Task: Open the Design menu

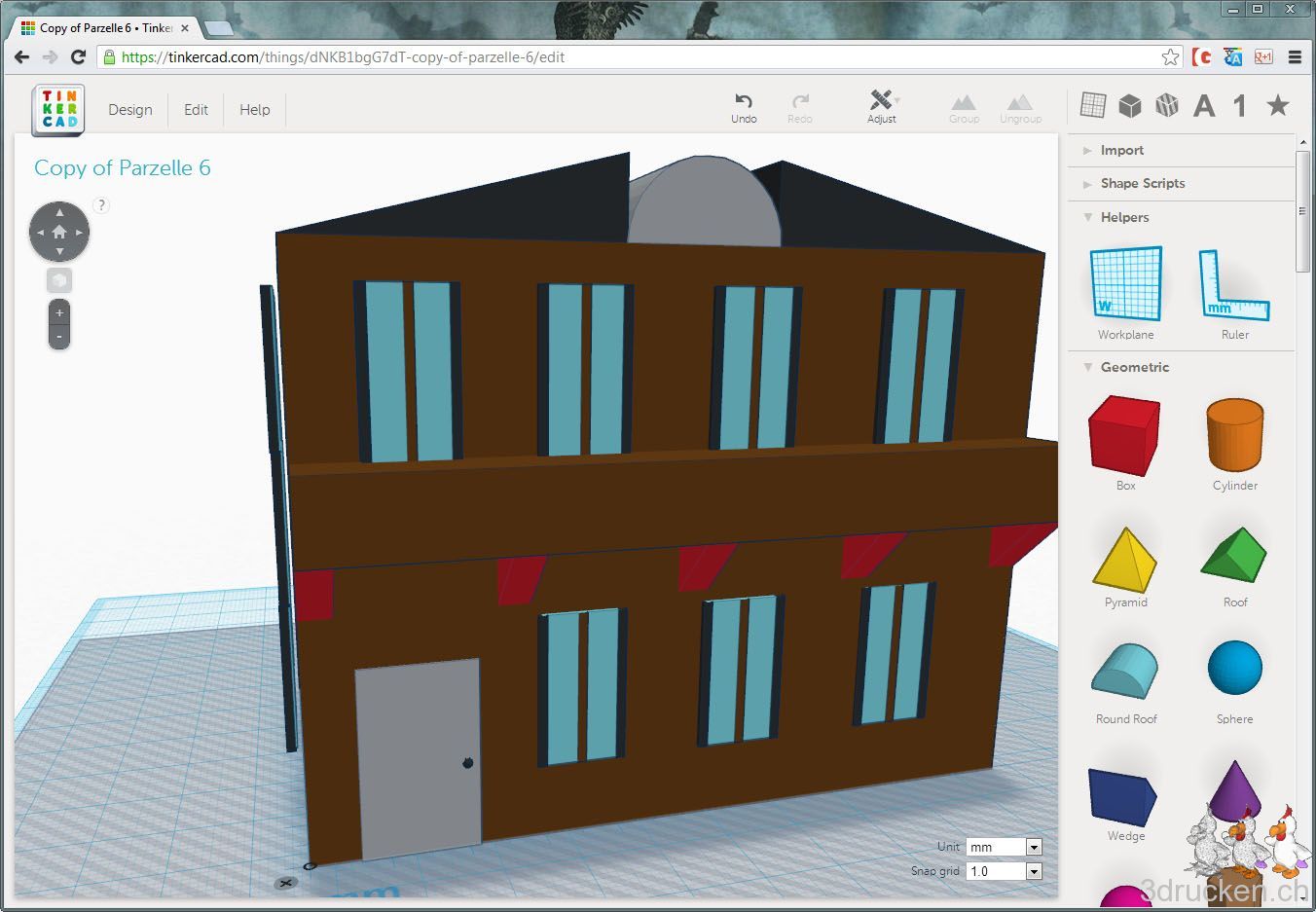Action: tap(130, 110)
